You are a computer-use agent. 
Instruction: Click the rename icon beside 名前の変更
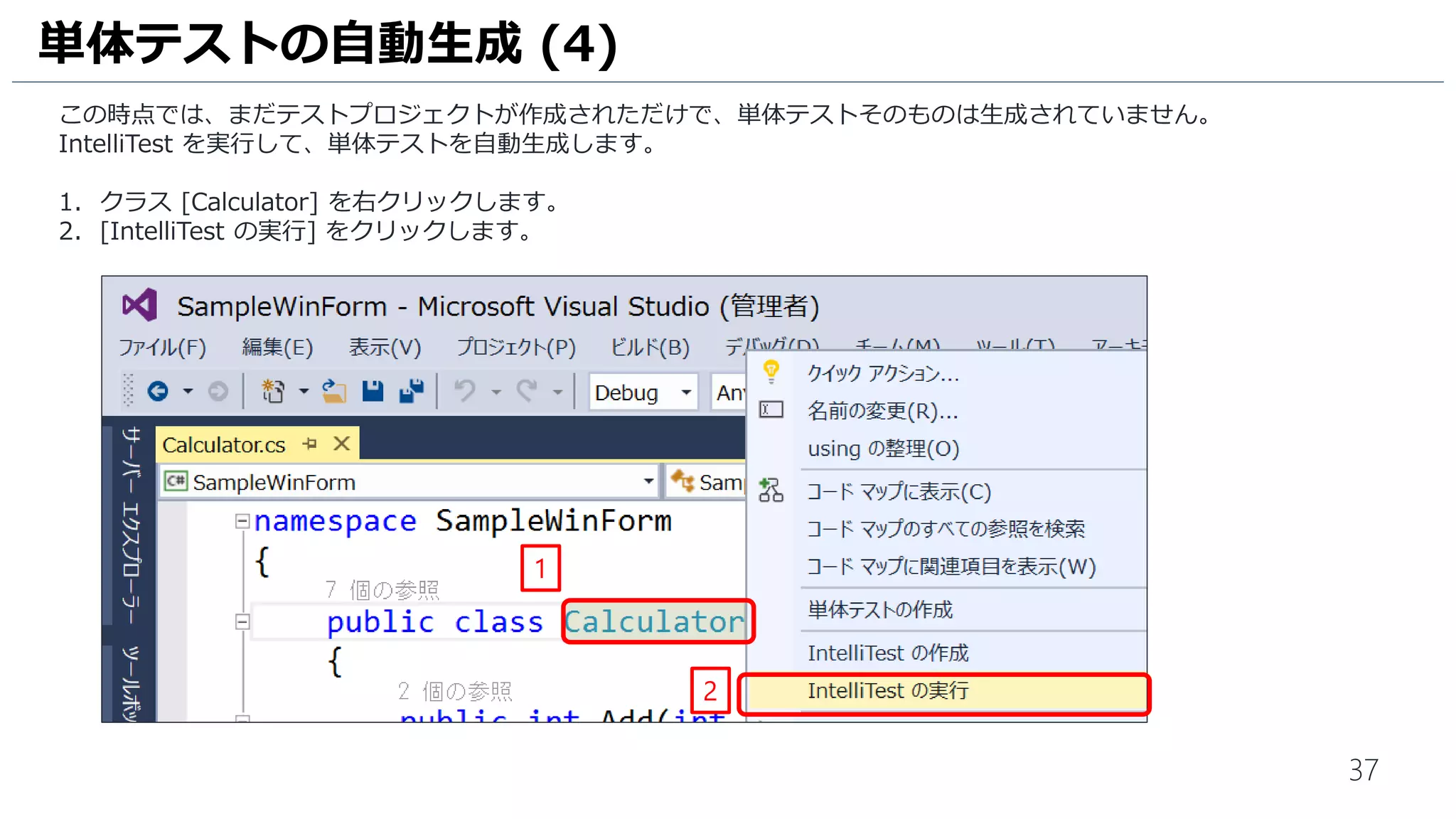pyautogui.click(x=771, y=409)
